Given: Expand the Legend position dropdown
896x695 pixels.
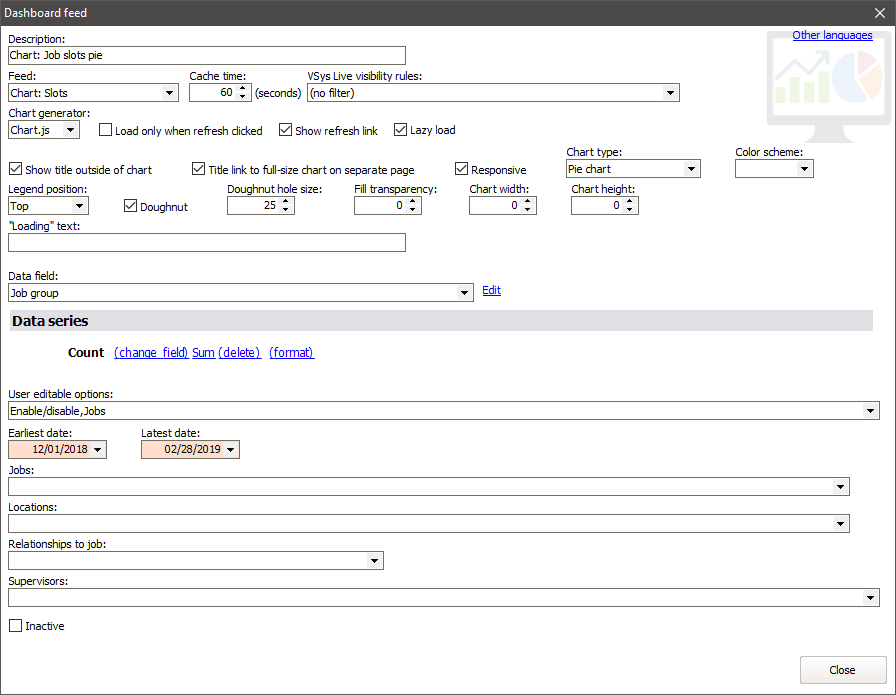Looking at the screenshot, I should (80, 206).
